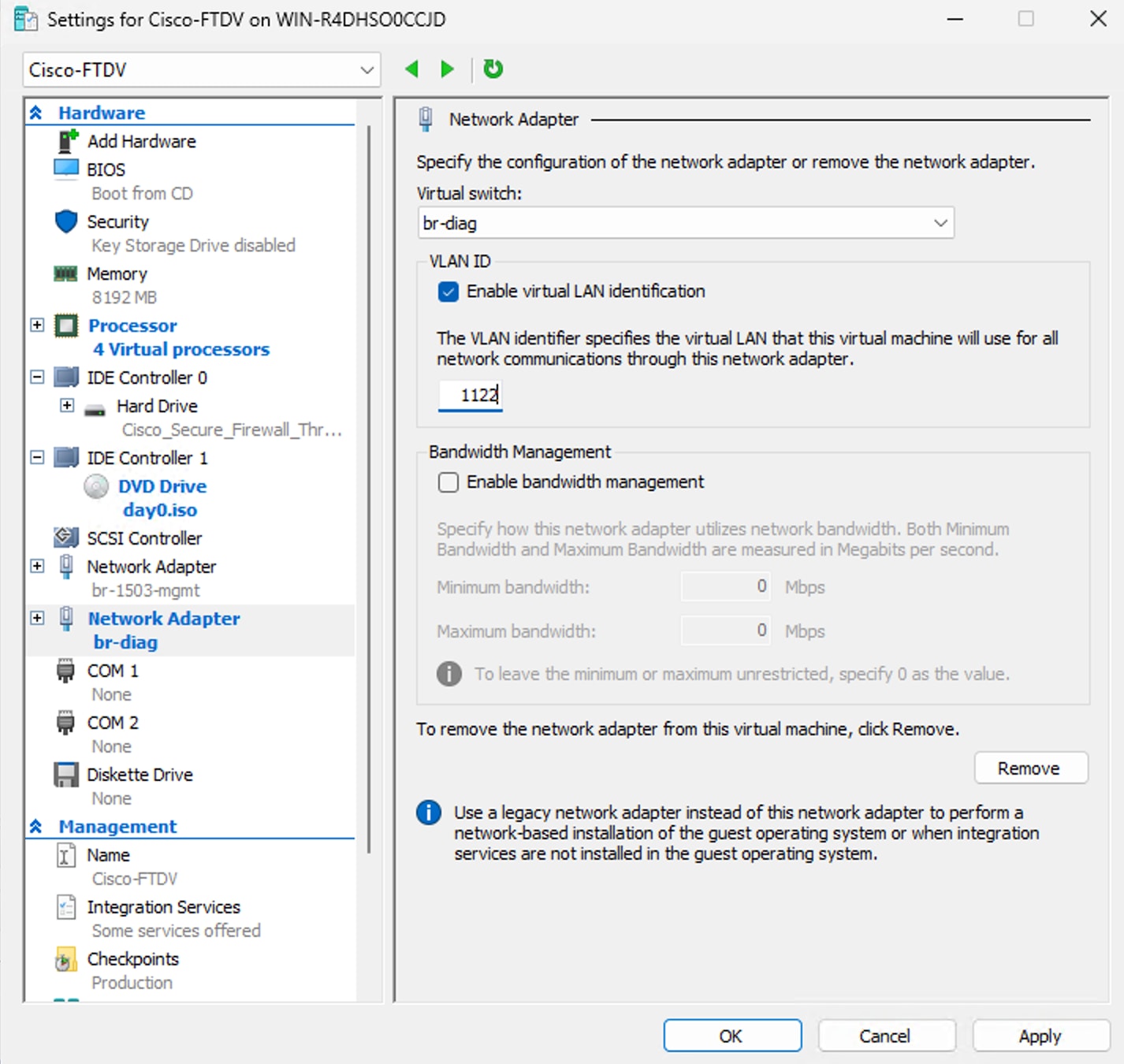The height and width of the screenshot is (1064, 1124).
Task: Select the Memory chip icon
Action: (66, 273)
